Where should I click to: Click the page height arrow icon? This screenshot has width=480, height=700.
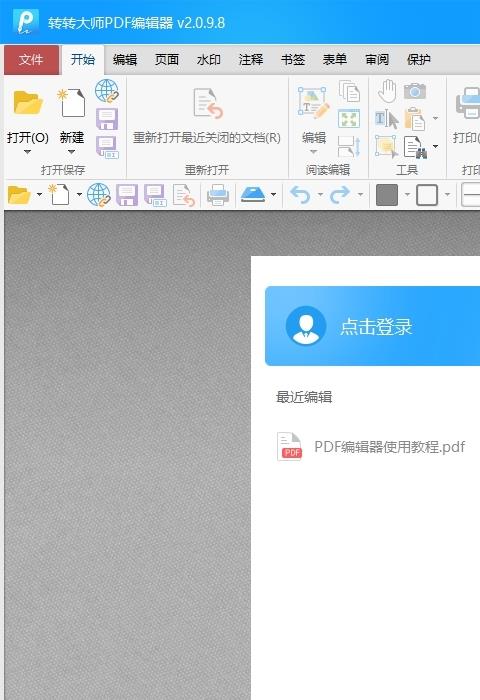349,147
